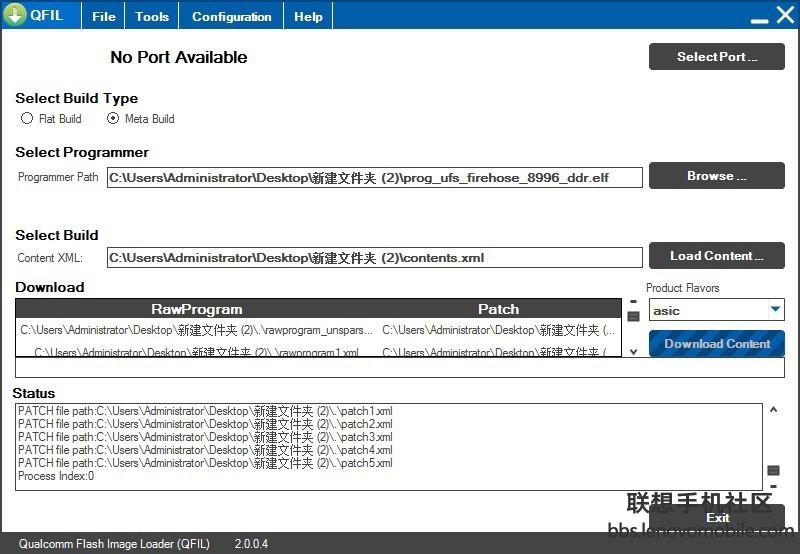This screenshot has height=554, width=800.
Task: Click the download list scroll thumb
Action: [633, 317]
